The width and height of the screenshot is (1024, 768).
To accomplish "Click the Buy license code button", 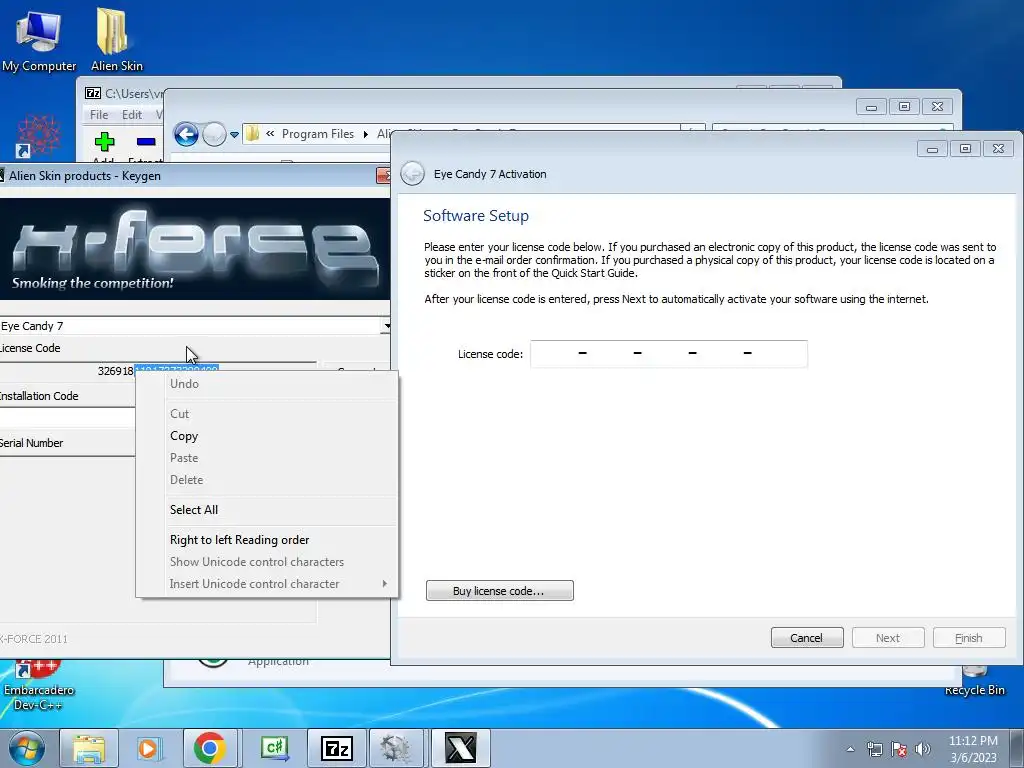I will 500,590.
